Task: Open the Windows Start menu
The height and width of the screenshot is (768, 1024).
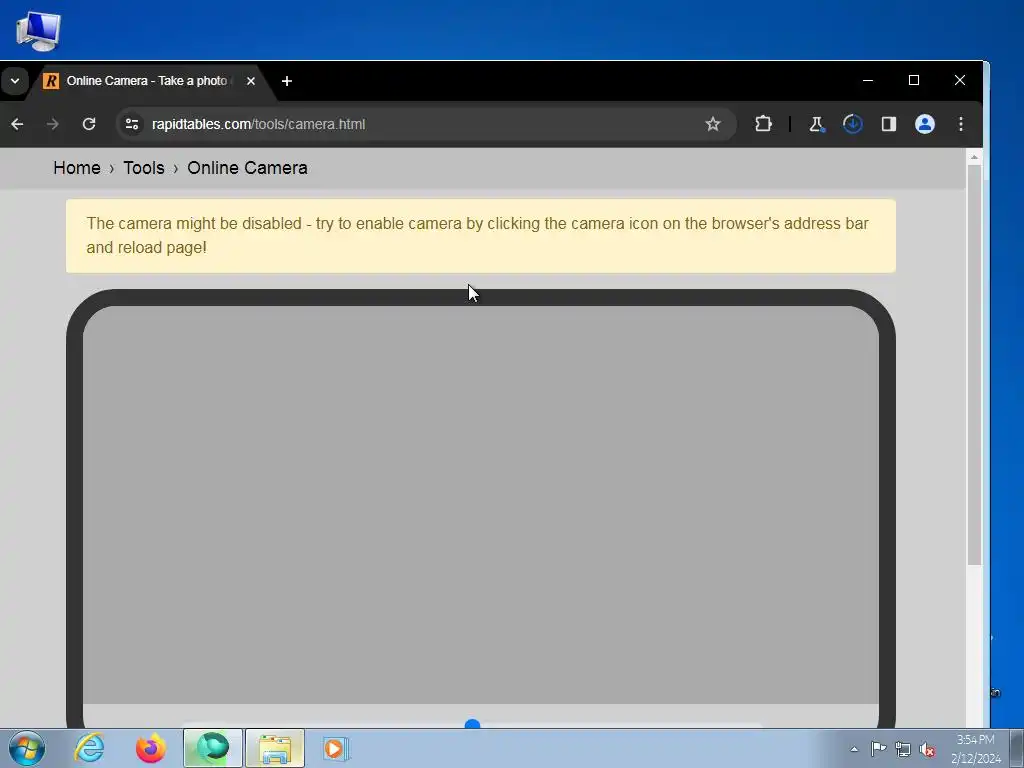Action: coord(27,748)
